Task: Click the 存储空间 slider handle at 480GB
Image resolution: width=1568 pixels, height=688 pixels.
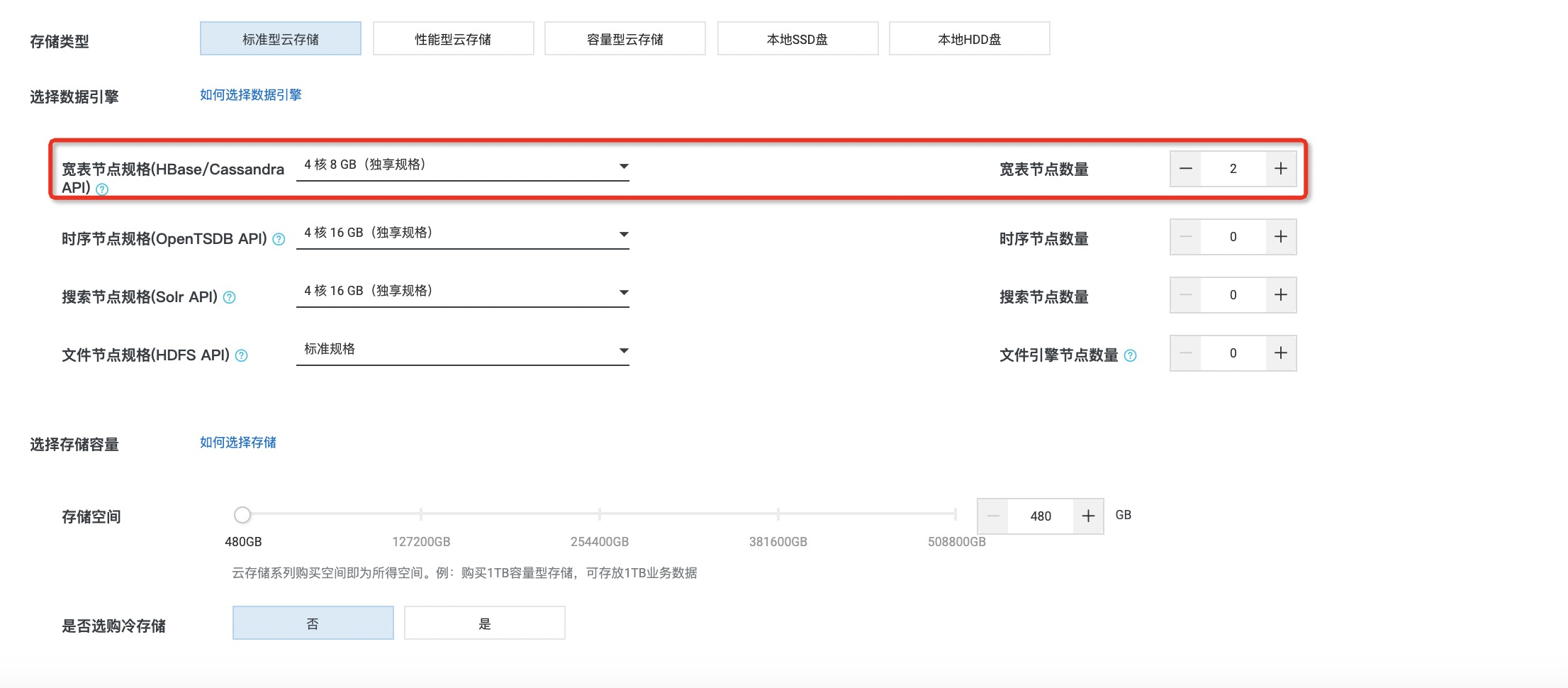Action: pyautogui.click(x=242, y=514)
